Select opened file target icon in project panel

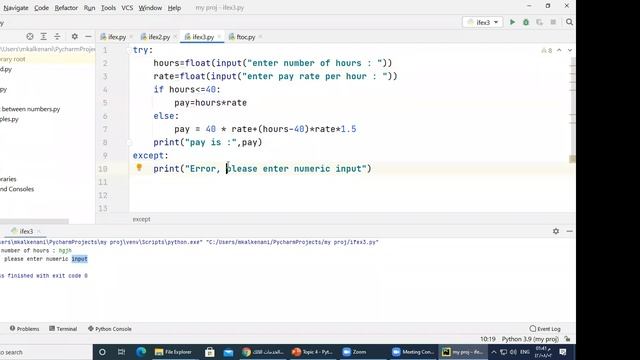coord(30,36)
